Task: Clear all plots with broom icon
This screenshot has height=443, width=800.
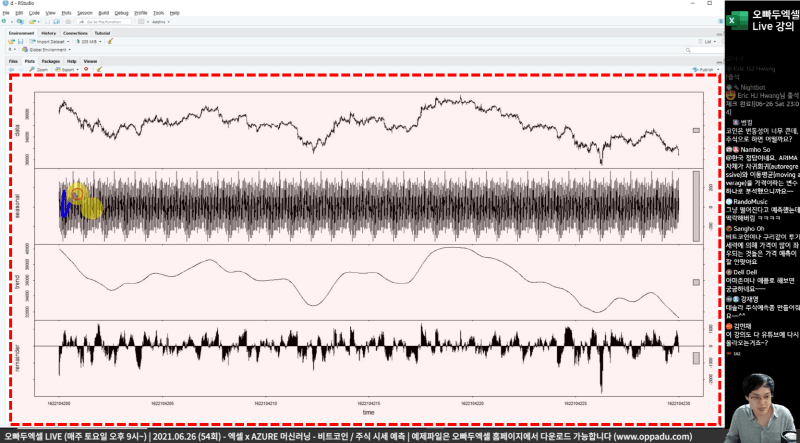Action: [99, 69]
